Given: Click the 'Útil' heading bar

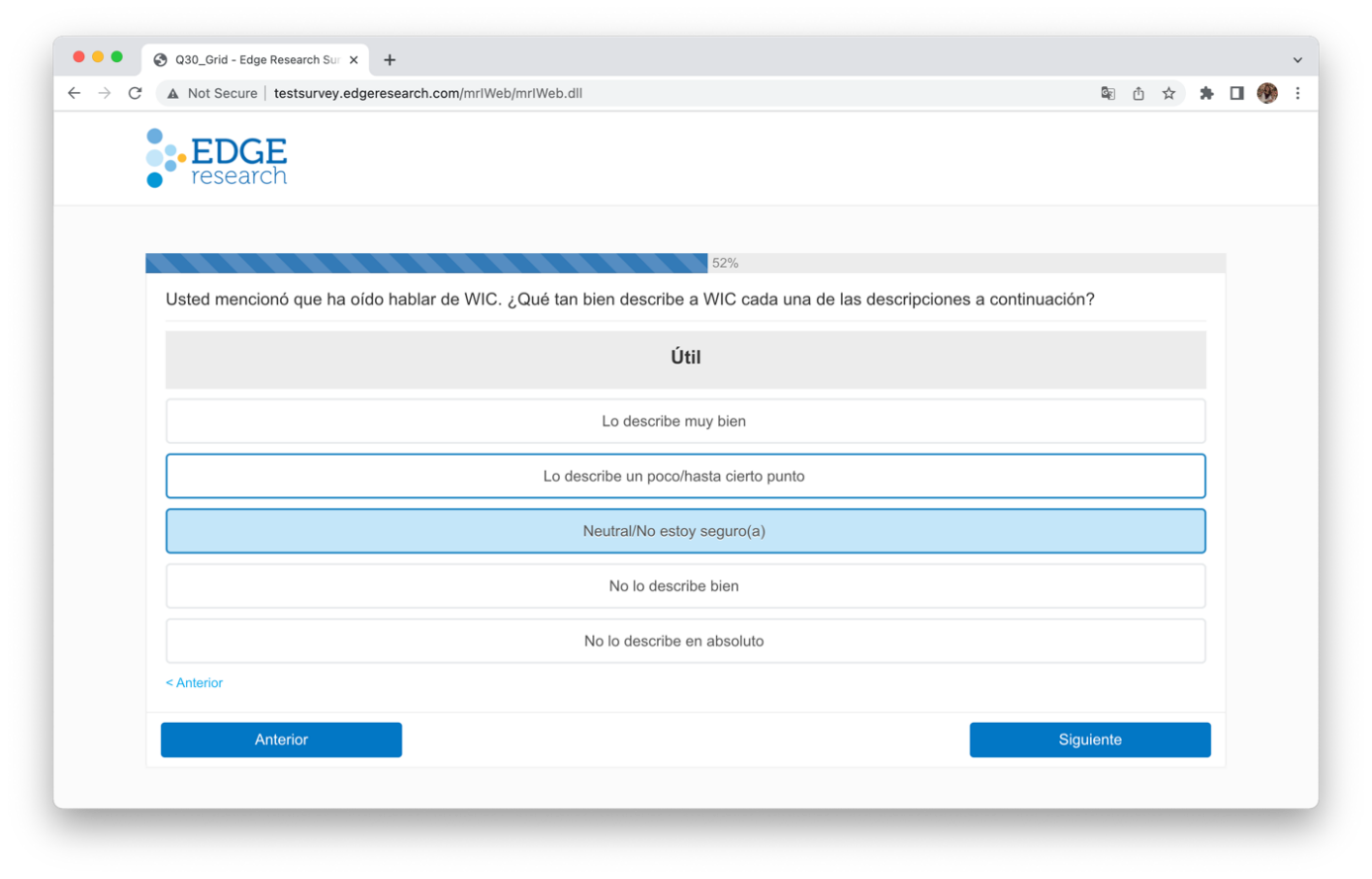Looking at the screenshot, I should click(x=686, y=358).
